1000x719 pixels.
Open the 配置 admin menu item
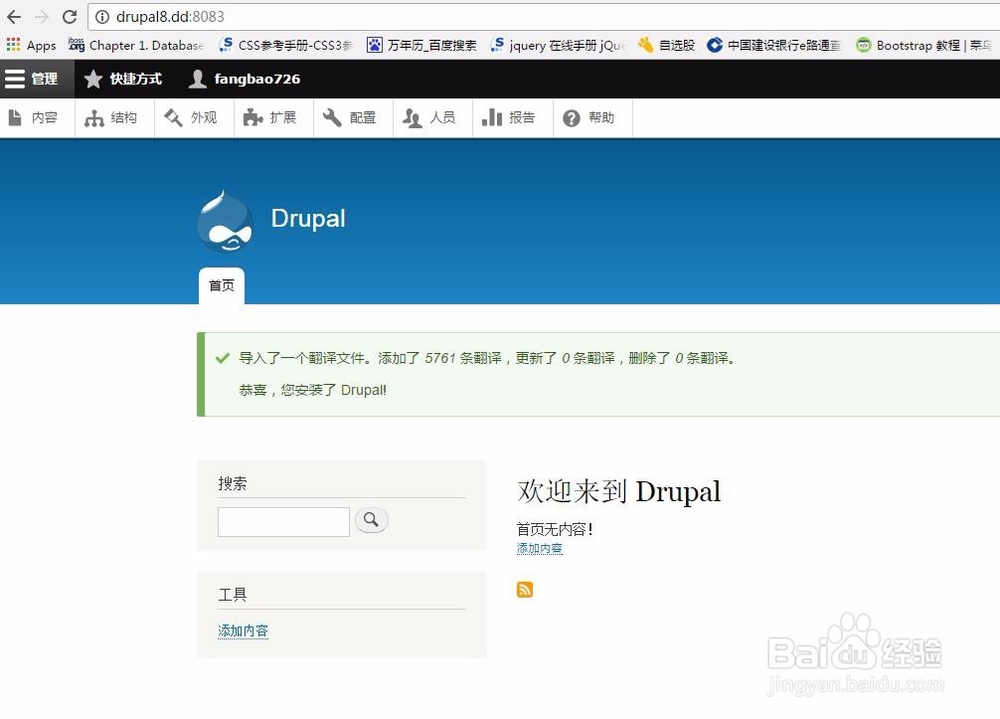pos(353,118)
